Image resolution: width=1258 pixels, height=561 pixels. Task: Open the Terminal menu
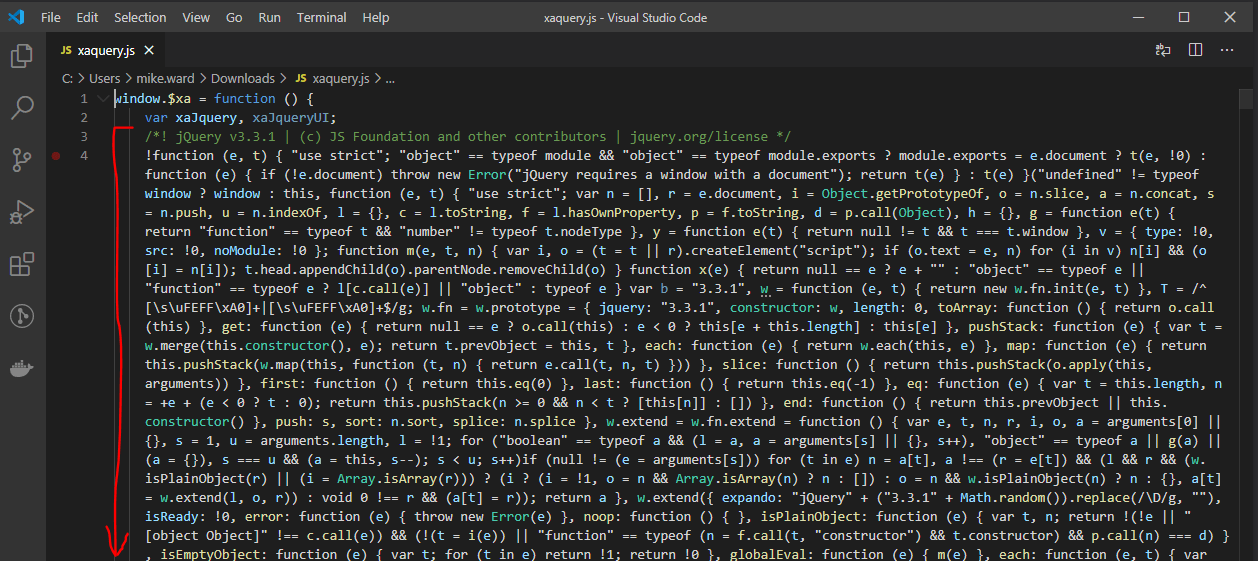coord(322,17)
